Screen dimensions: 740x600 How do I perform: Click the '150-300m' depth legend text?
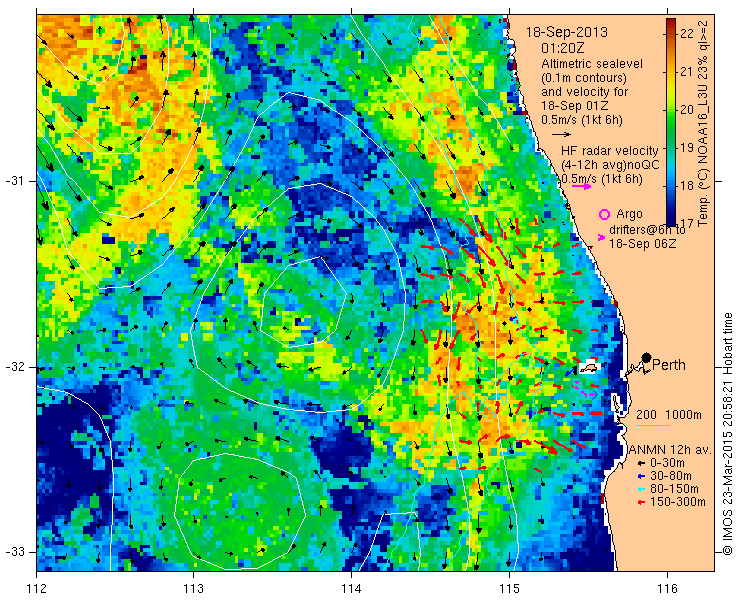click(678, 502)
